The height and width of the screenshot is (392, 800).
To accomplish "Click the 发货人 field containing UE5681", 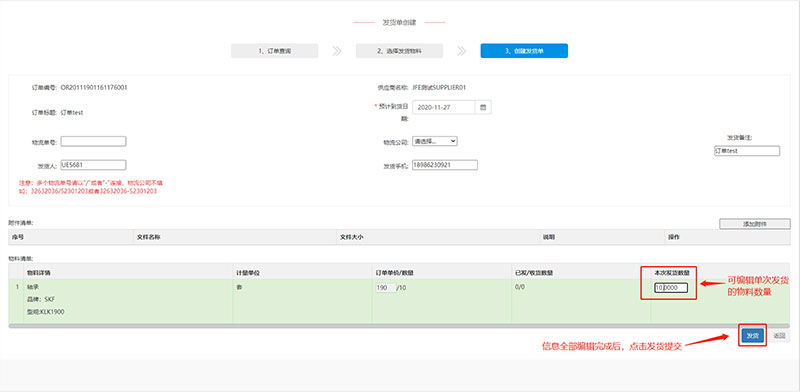I will tap(93, 165).
